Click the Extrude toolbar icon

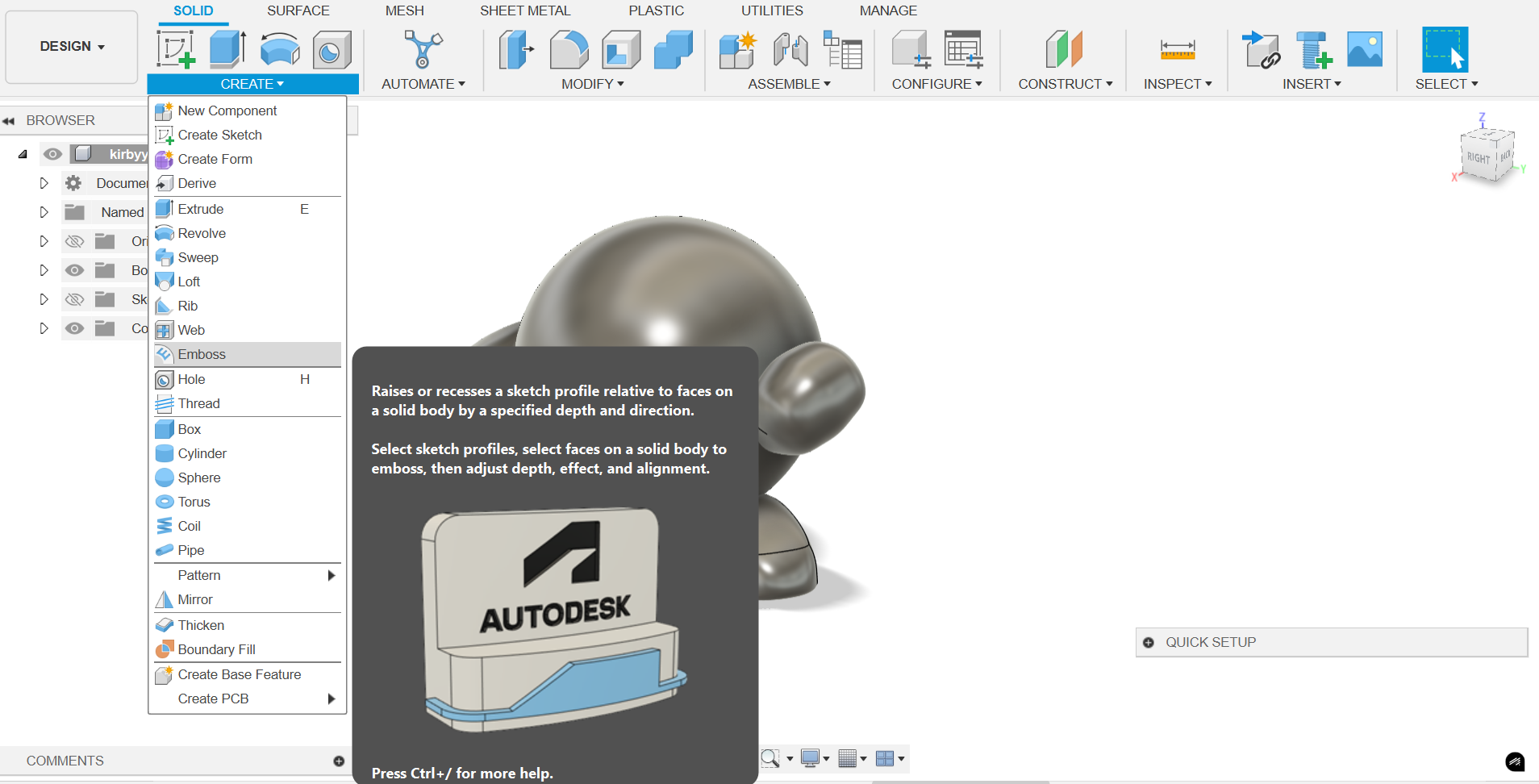pos(228,49)
